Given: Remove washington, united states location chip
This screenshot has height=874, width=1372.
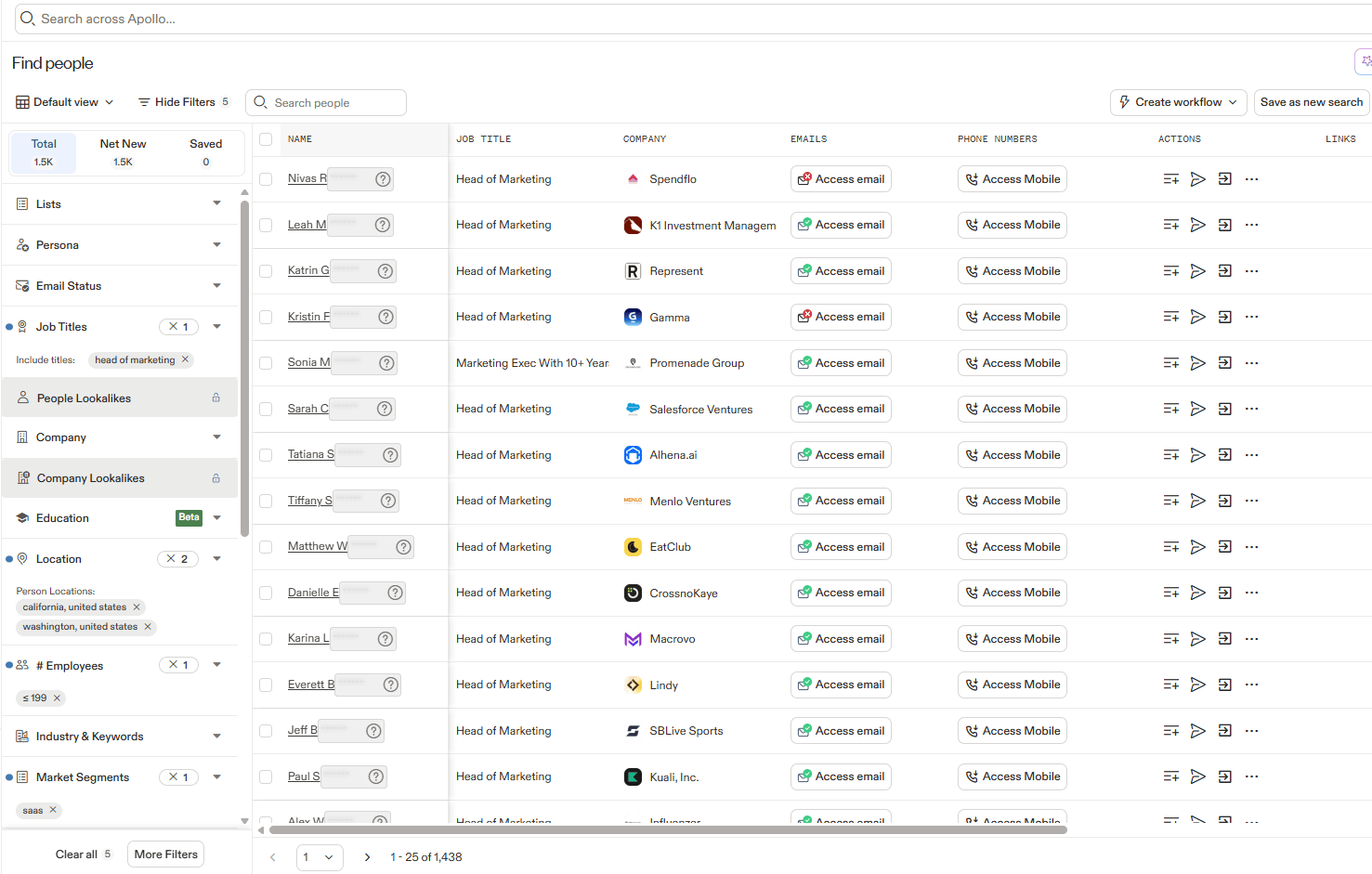Looking at the screenshot, I should pyautogui.click(x=148, y=627).
